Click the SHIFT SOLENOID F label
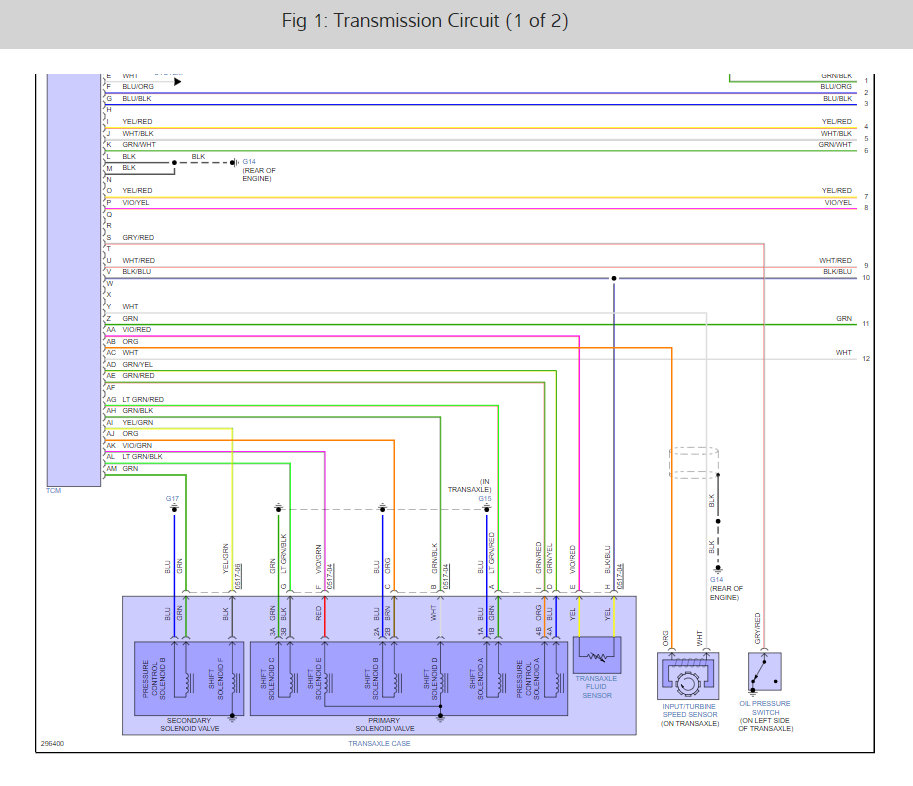 (x=216, y=679)
